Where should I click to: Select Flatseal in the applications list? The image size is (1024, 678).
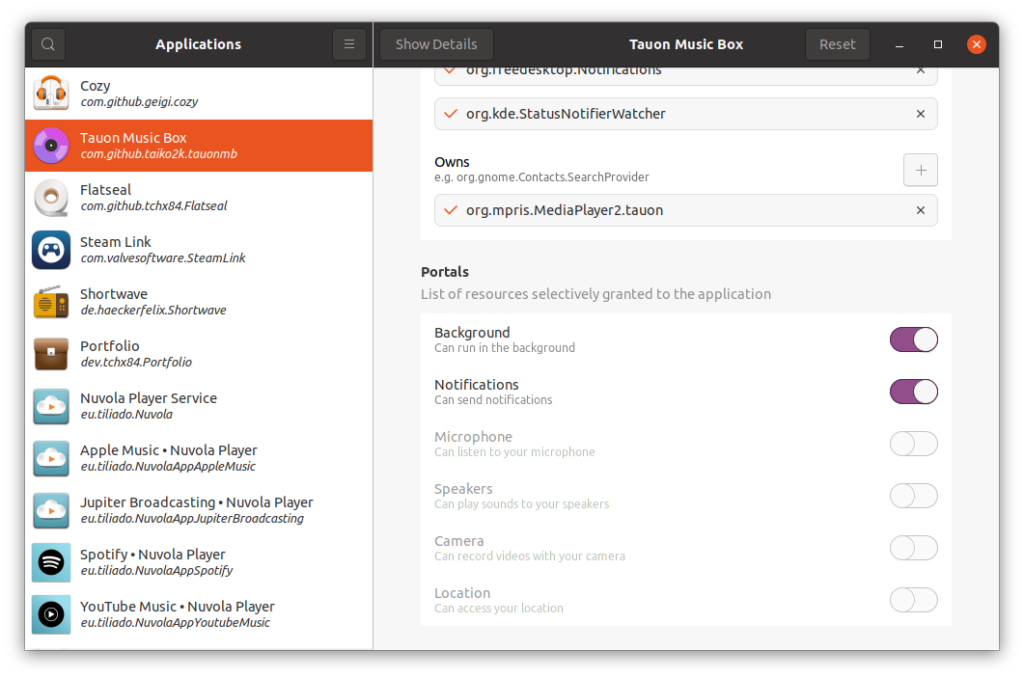tap(199, 198)
